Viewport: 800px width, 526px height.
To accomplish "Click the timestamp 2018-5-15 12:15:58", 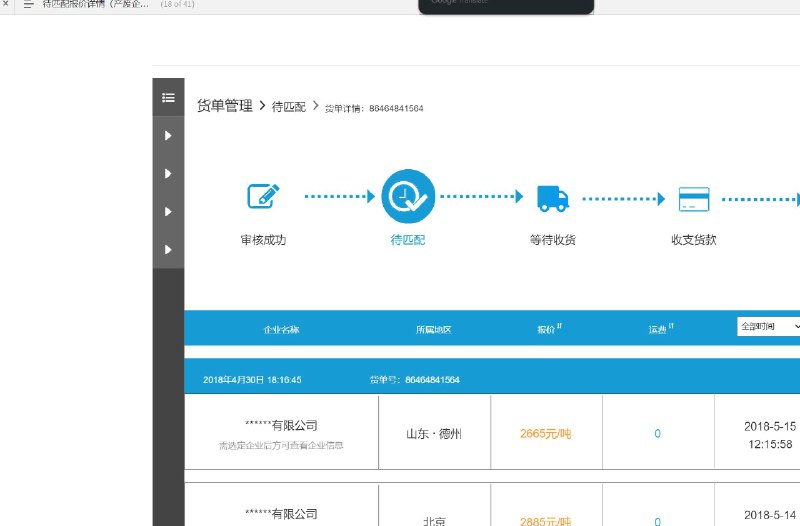I will click(x=770, y=435).
